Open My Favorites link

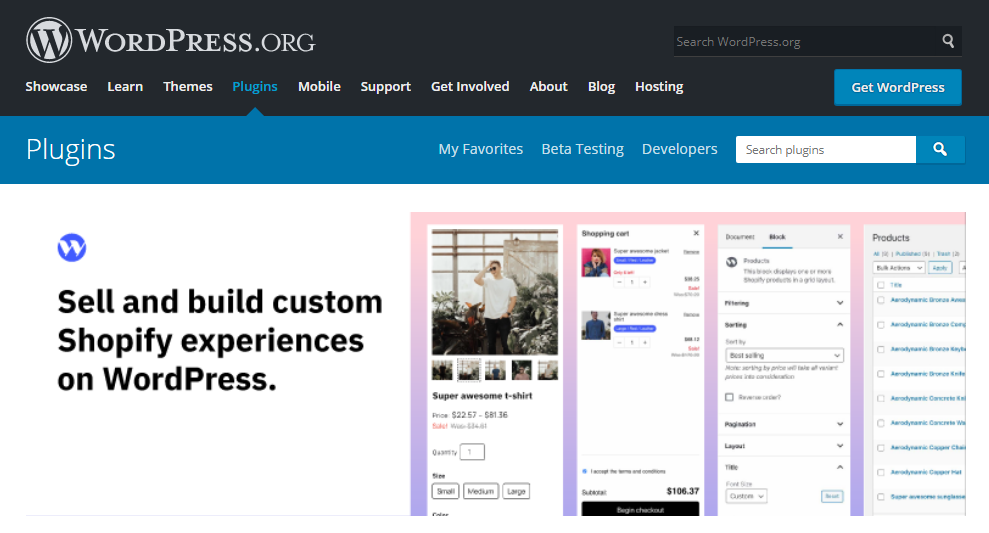pyautogui.click(x=481, y=149)
